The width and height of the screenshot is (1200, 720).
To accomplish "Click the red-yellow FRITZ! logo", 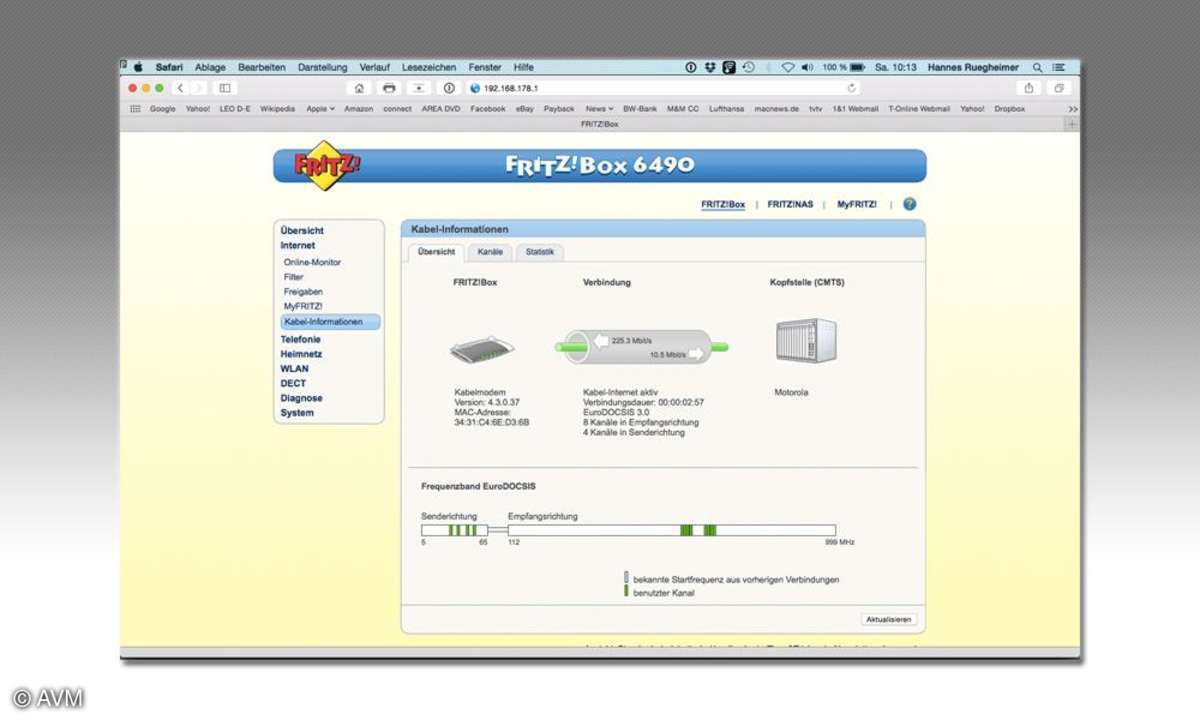I will [x=326, y=166].
